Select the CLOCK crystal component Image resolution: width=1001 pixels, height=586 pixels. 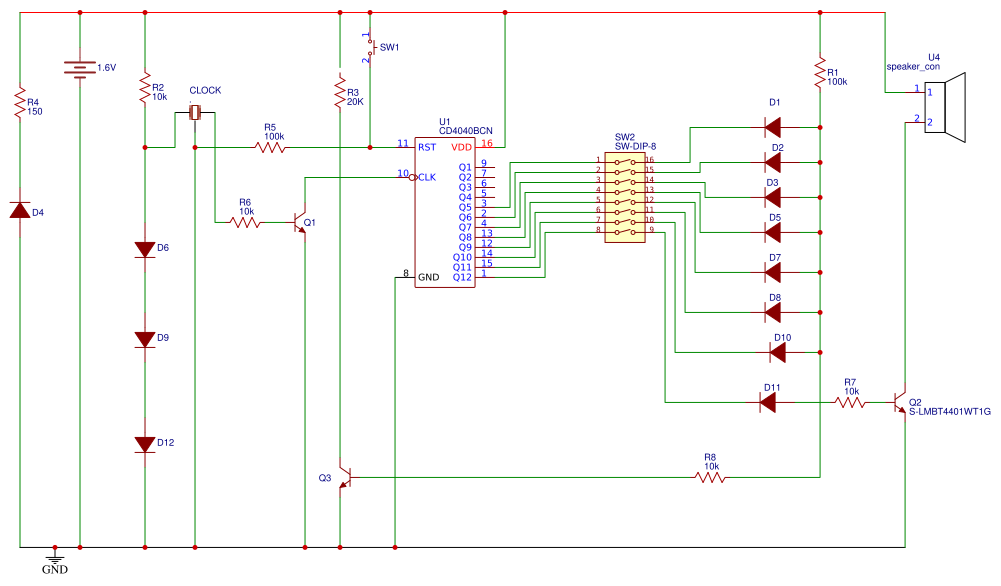tap(195, 113)
